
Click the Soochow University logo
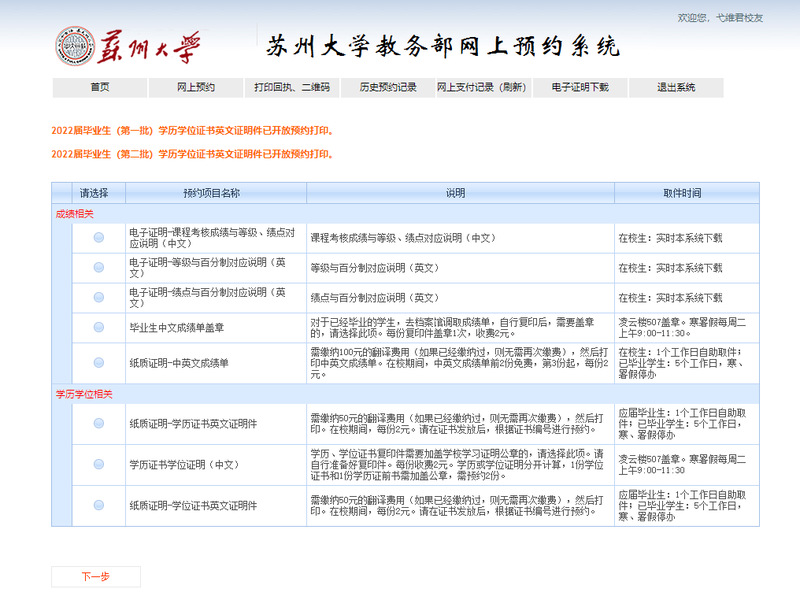point(128,45)
